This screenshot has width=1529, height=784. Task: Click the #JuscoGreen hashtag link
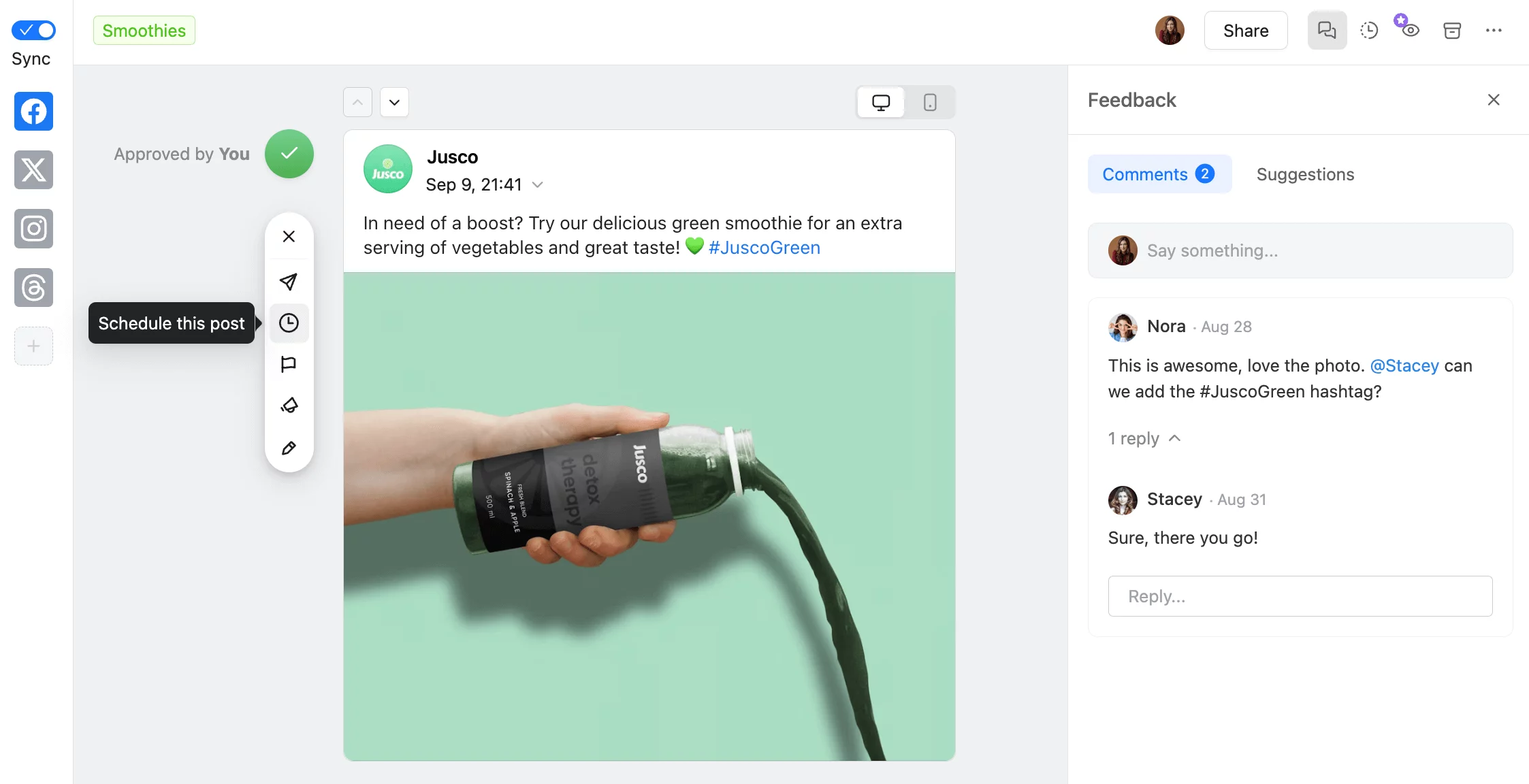pyautogui.click(x=764, y=247)
